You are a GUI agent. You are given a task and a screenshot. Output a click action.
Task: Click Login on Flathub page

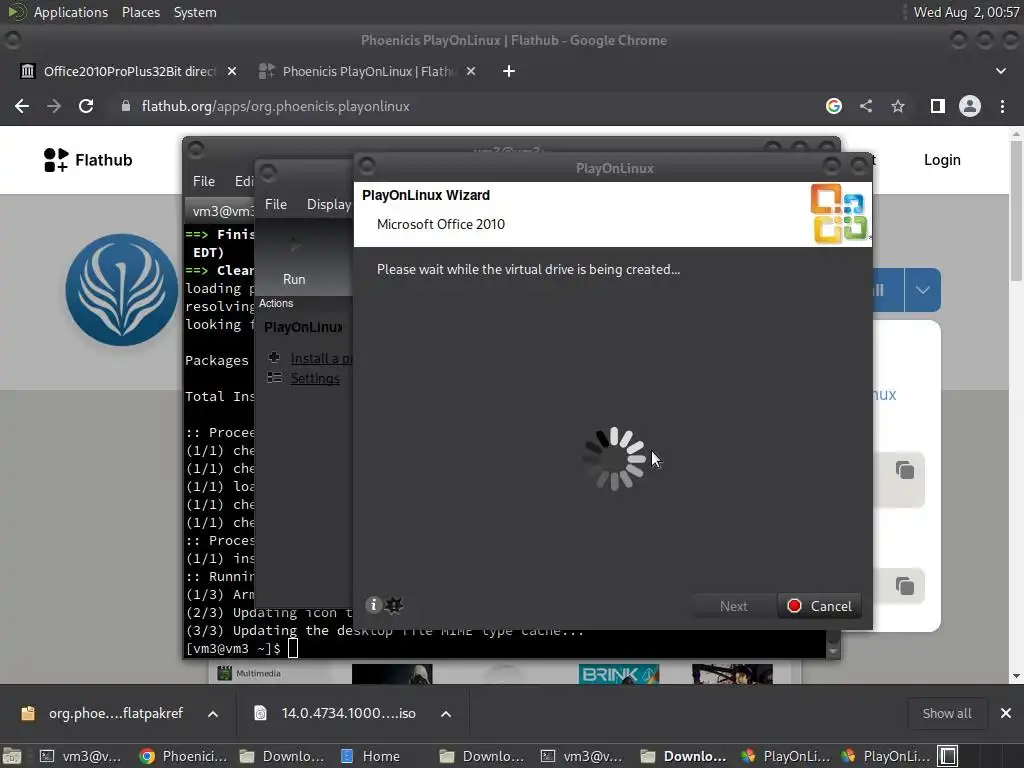(x=942, y=160)
